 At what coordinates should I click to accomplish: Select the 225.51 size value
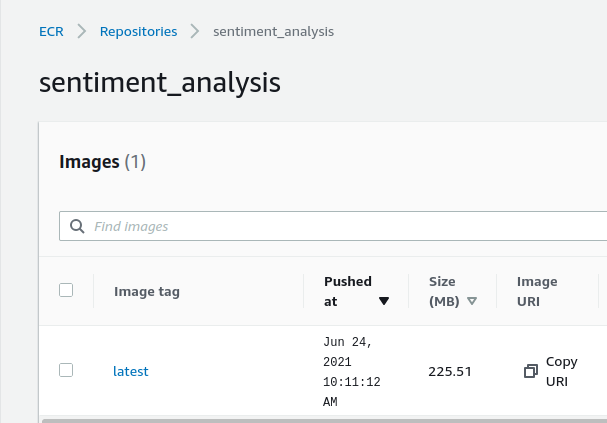pos(450,372)
